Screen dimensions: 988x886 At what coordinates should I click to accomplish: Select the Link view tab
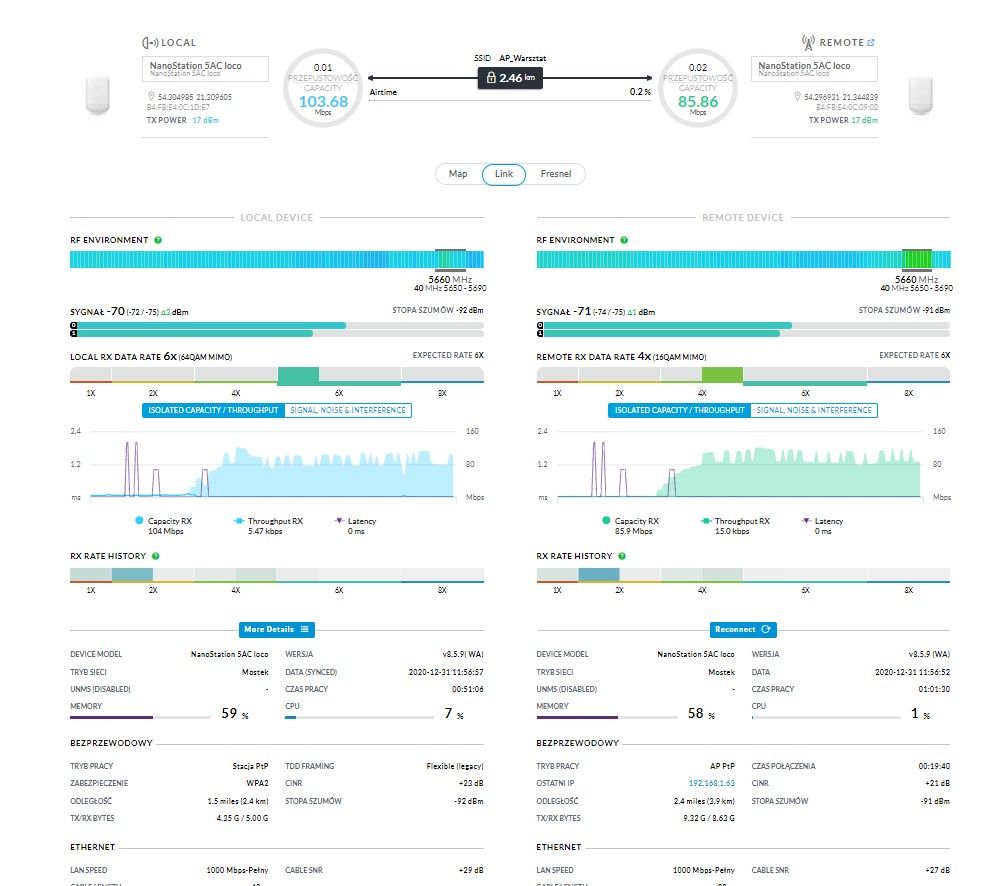coord(503,174)
